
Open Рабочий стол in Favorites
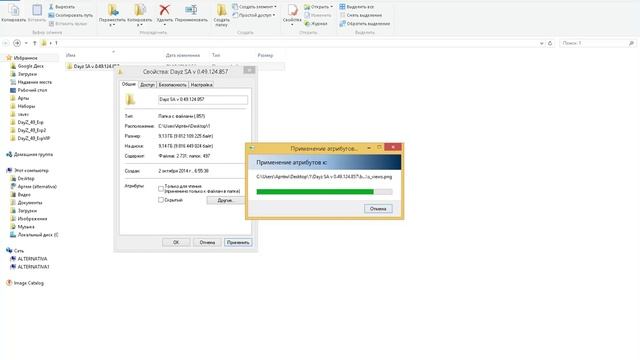click(29, 90)
